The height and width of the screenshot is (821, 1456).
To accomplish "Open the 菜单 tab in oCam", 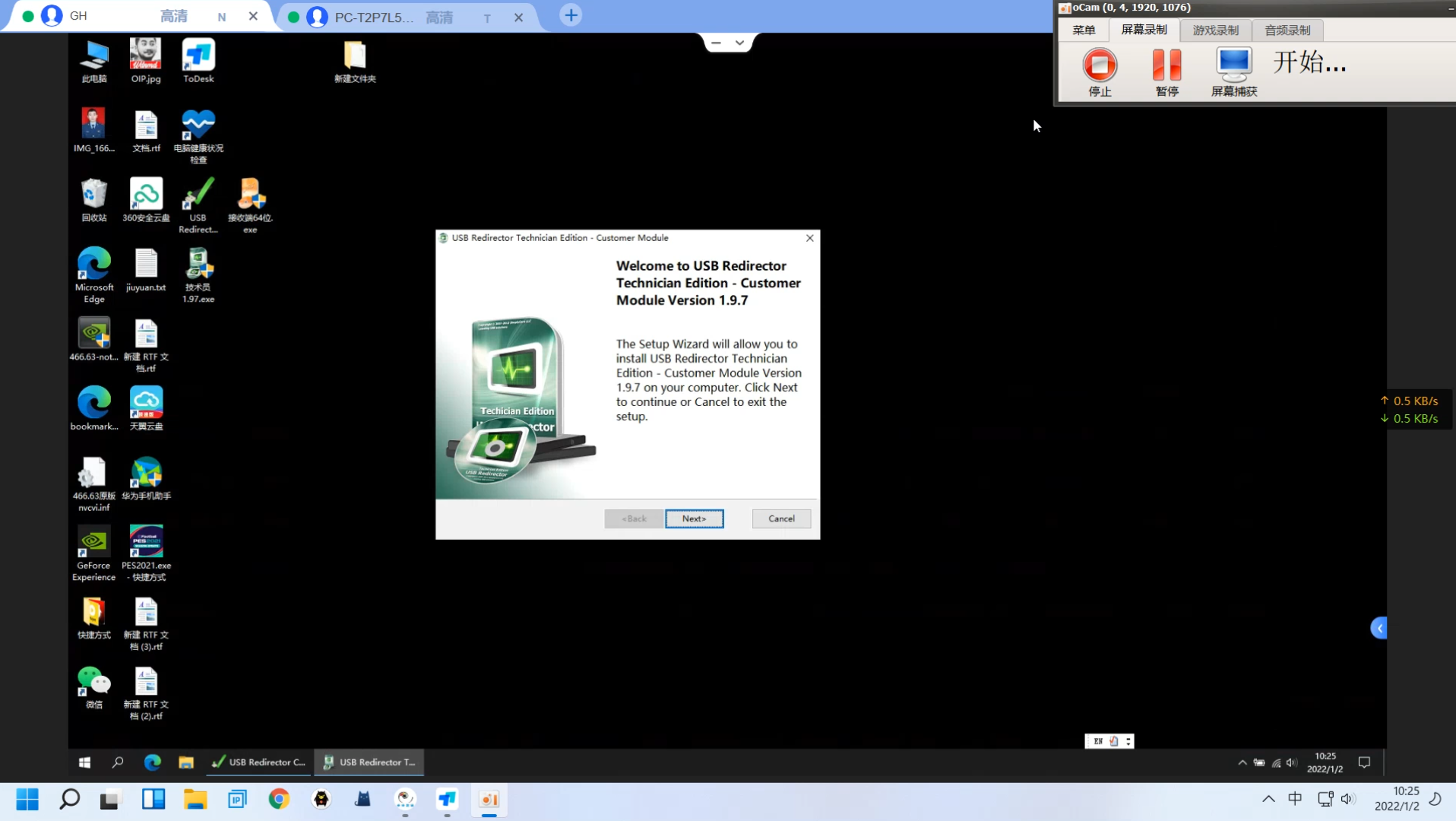I will pos(1082,30).
